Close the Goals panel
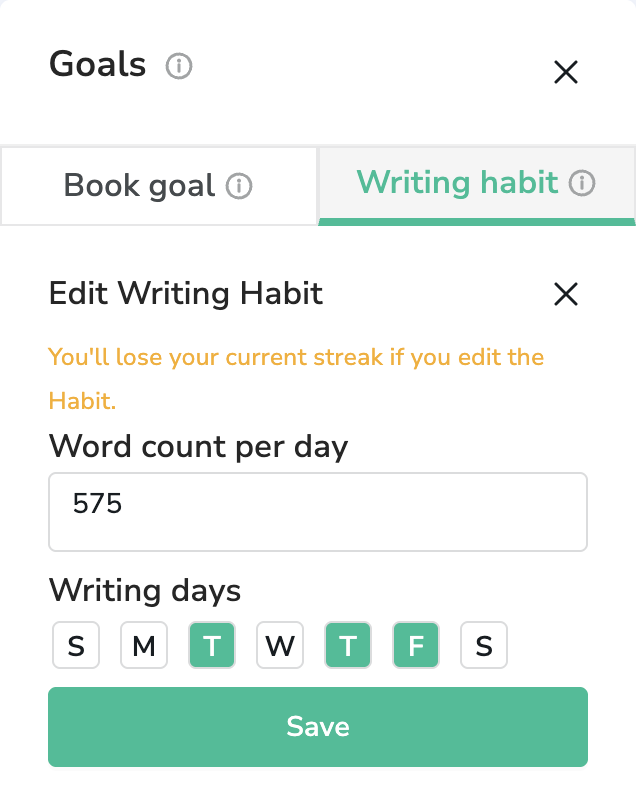636x810 pixels. [x=566, y=72]
